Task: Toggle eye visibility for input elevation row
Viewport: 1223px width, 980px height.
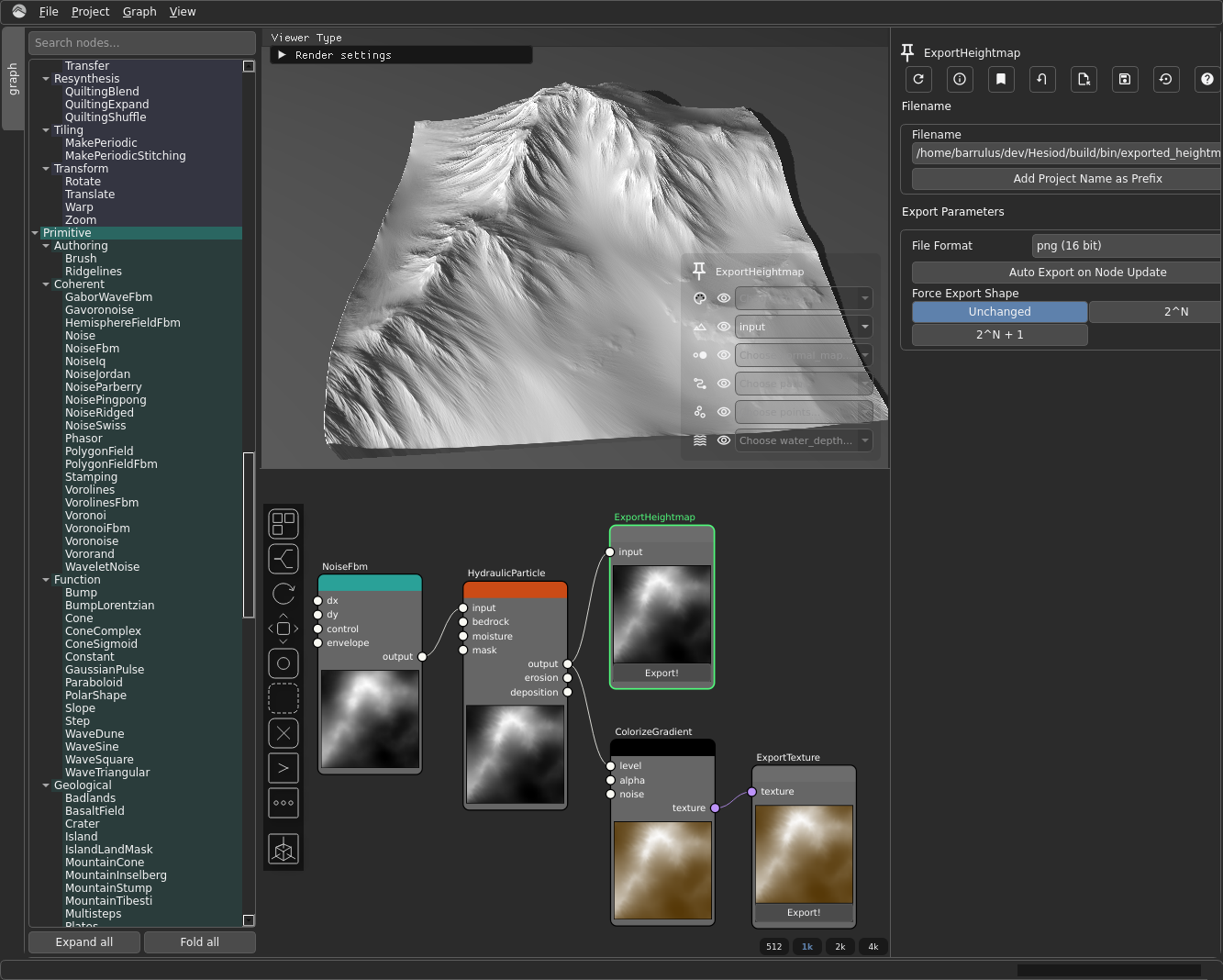Action: pos(724,327)
